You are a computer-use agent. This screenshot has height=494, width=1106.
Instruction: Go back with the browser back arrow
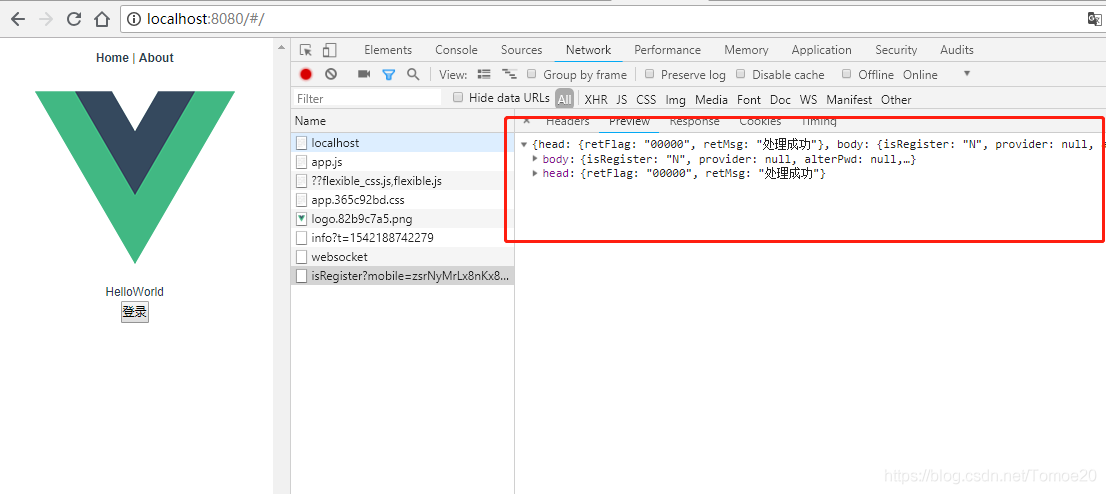click(18, 19)
